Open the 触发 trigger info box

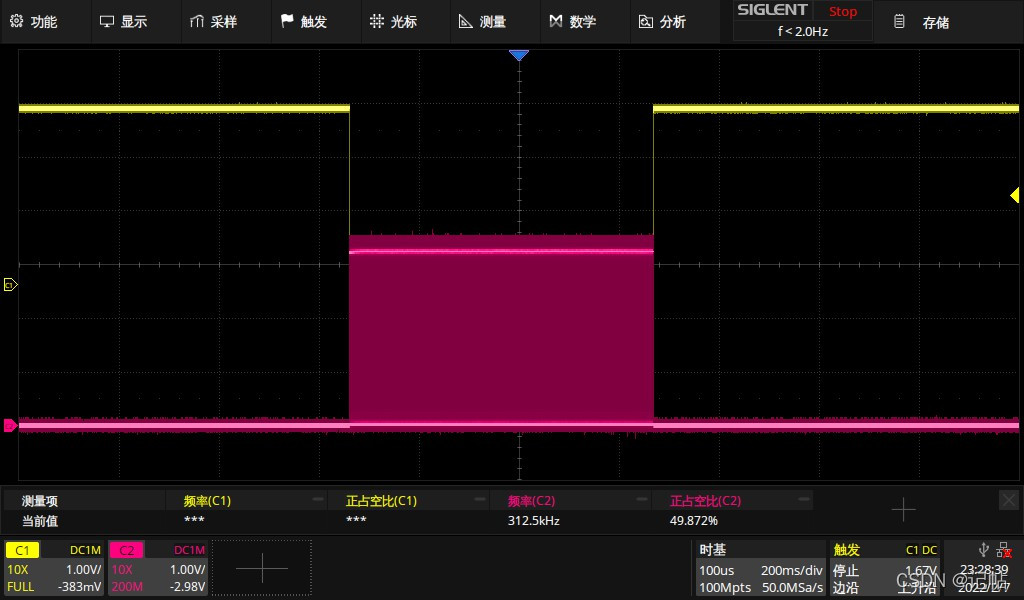pyautogui.click(x=885, y=568)
